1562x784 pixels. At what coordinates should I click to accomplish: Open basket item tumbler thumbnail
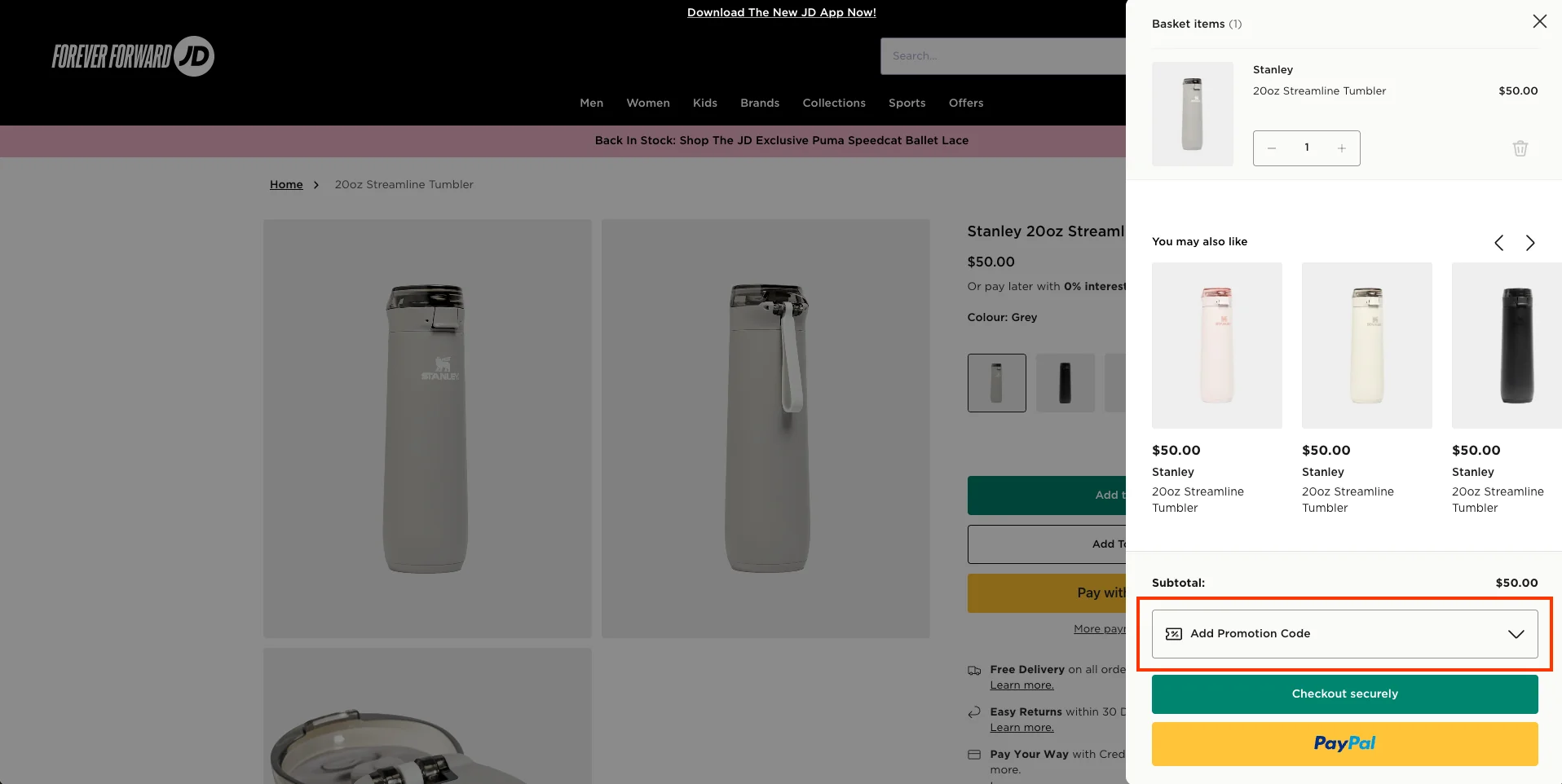1193,114
